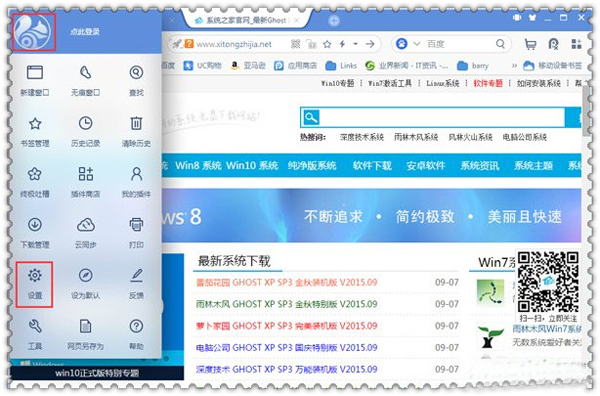Open the flower icon menu item
Viewport: 600px width, 396px height.
coord(35,183)
